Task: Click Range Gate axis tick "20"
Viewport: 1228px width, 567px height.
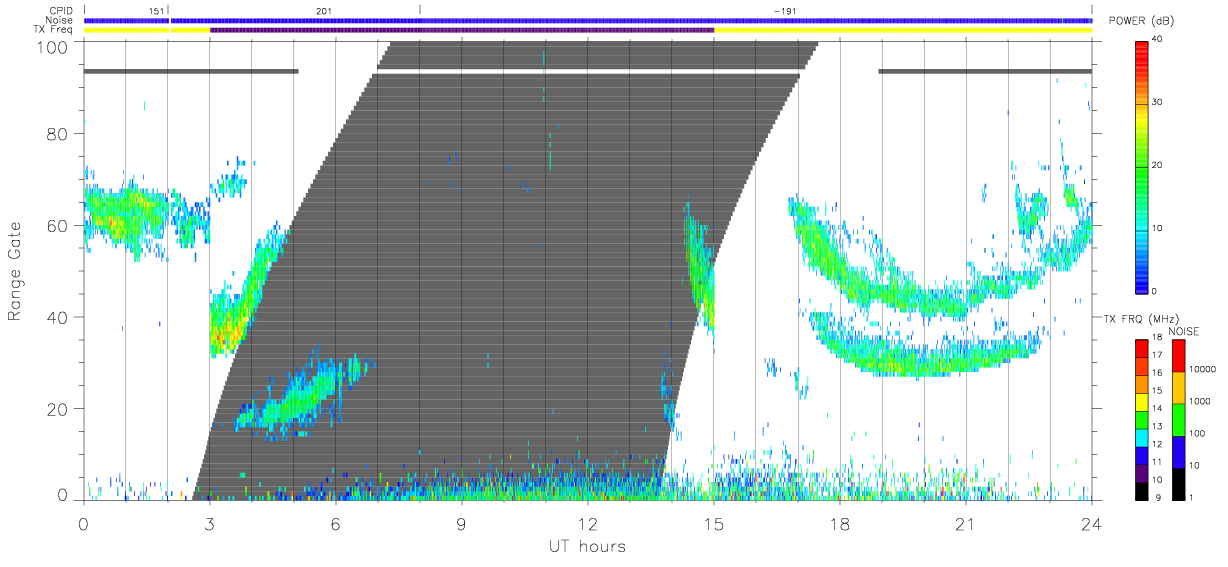Action: tap(57, 408)
